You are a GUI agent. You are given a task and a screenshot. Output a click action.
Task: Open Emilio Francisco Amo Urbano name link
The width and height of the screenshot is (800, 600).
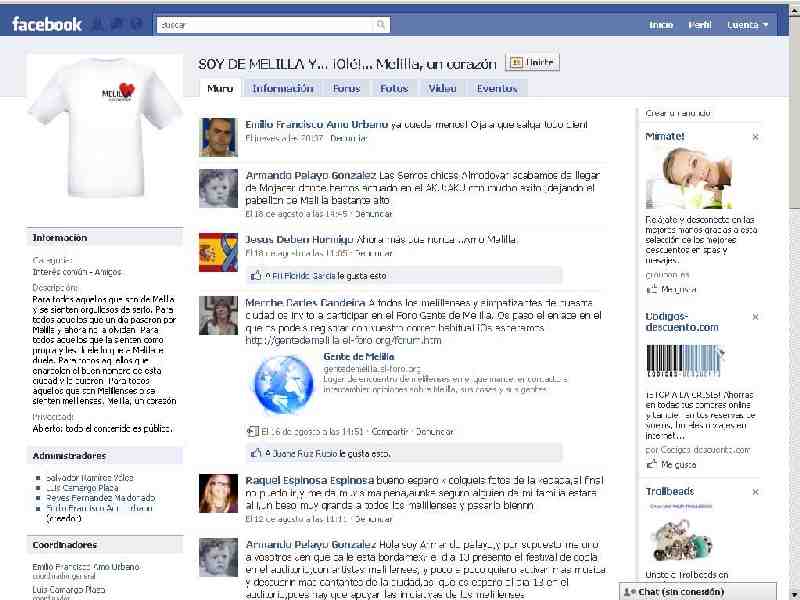tap(316, 124)
